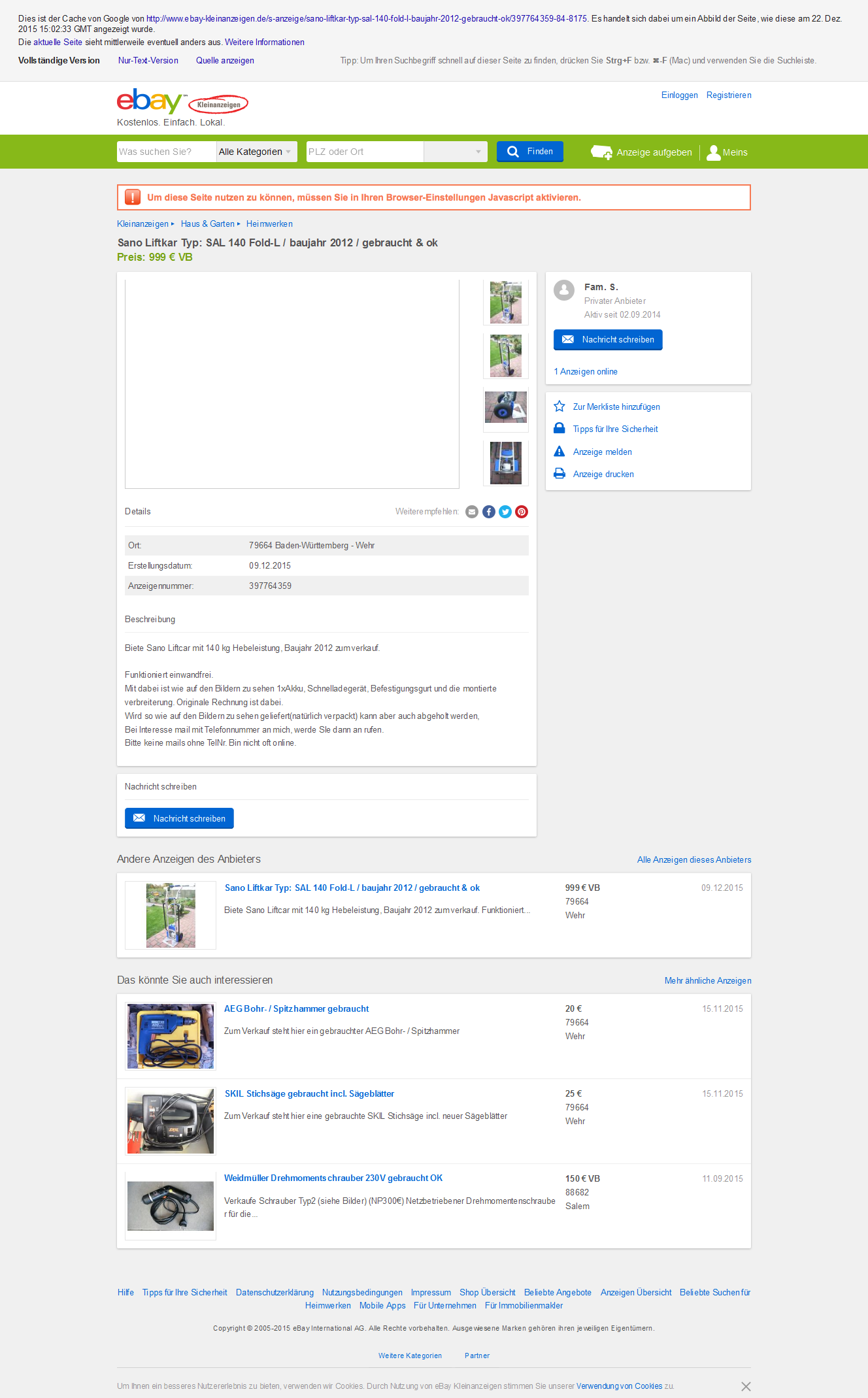
Task: Open the Sano Liftkar listing title under other ads
Action: pyautogui.click(x=352, y=888)
